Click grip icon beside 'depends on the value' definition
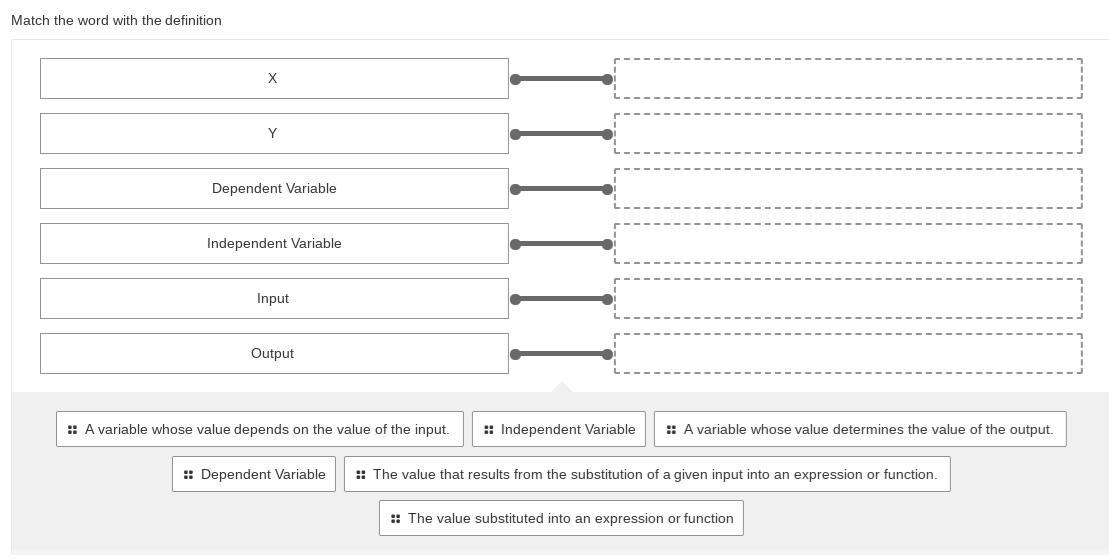This screenshot has height=559, width=1109. 72,430
